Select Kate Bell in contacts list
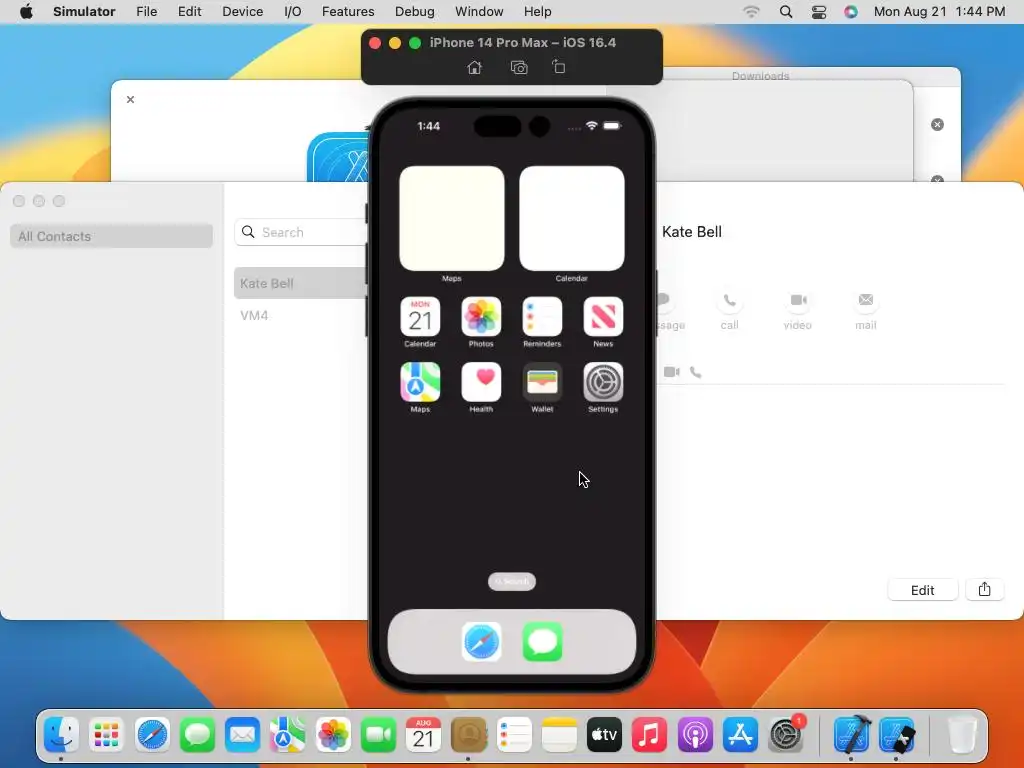1024x768 pixels. click(301, 283)
